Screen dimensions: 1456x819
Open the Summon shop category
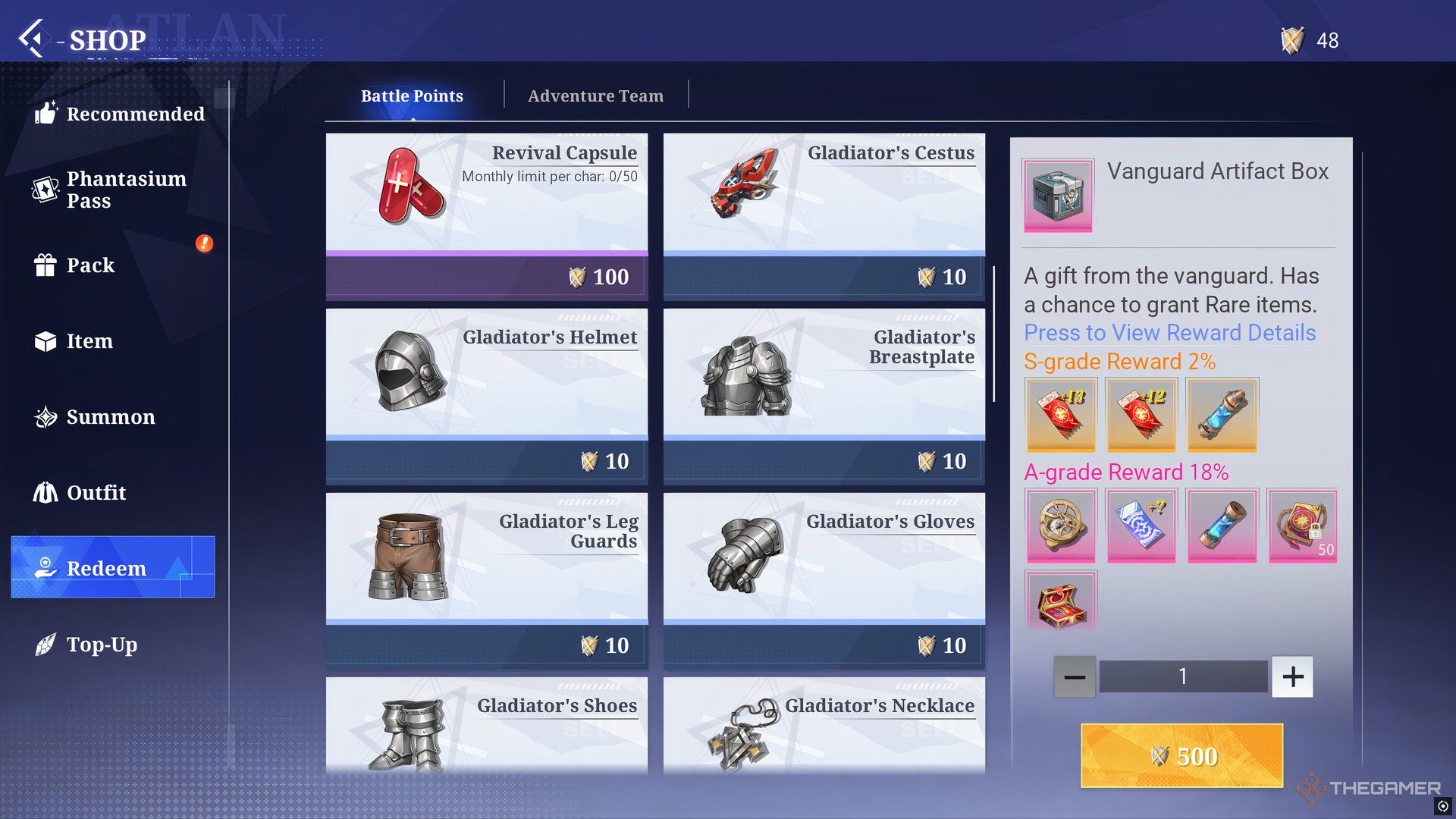(x=95, y=417)
